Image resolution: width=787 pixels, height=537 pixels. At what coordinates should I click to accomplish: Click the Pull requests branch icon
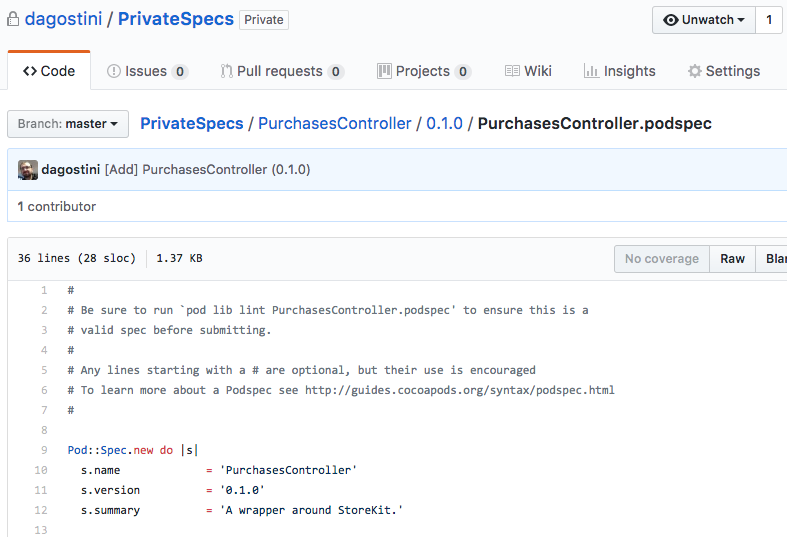226,71
